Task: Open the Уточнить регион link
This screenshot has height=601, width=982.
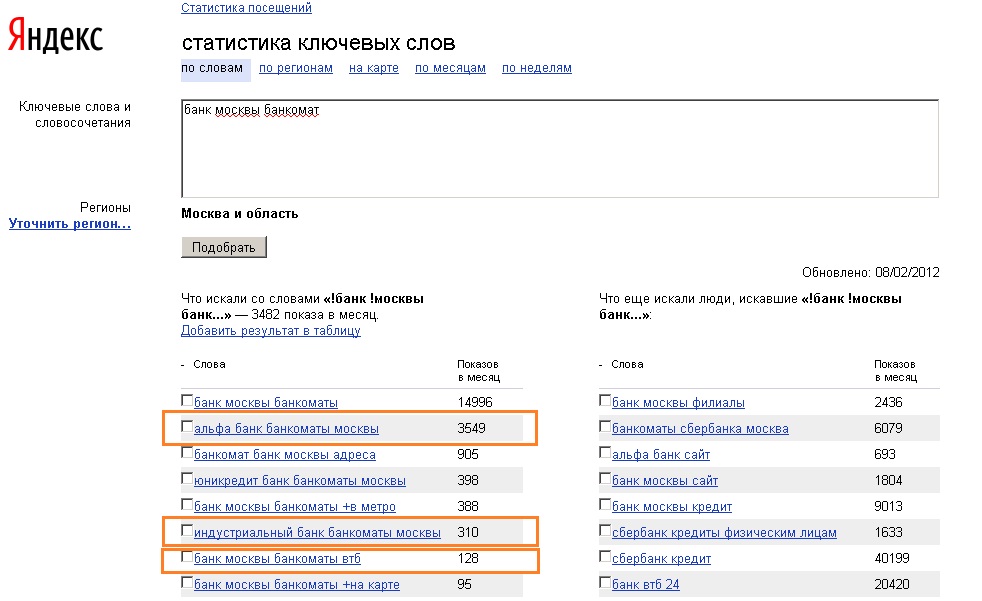Action: tap(70, 224)
